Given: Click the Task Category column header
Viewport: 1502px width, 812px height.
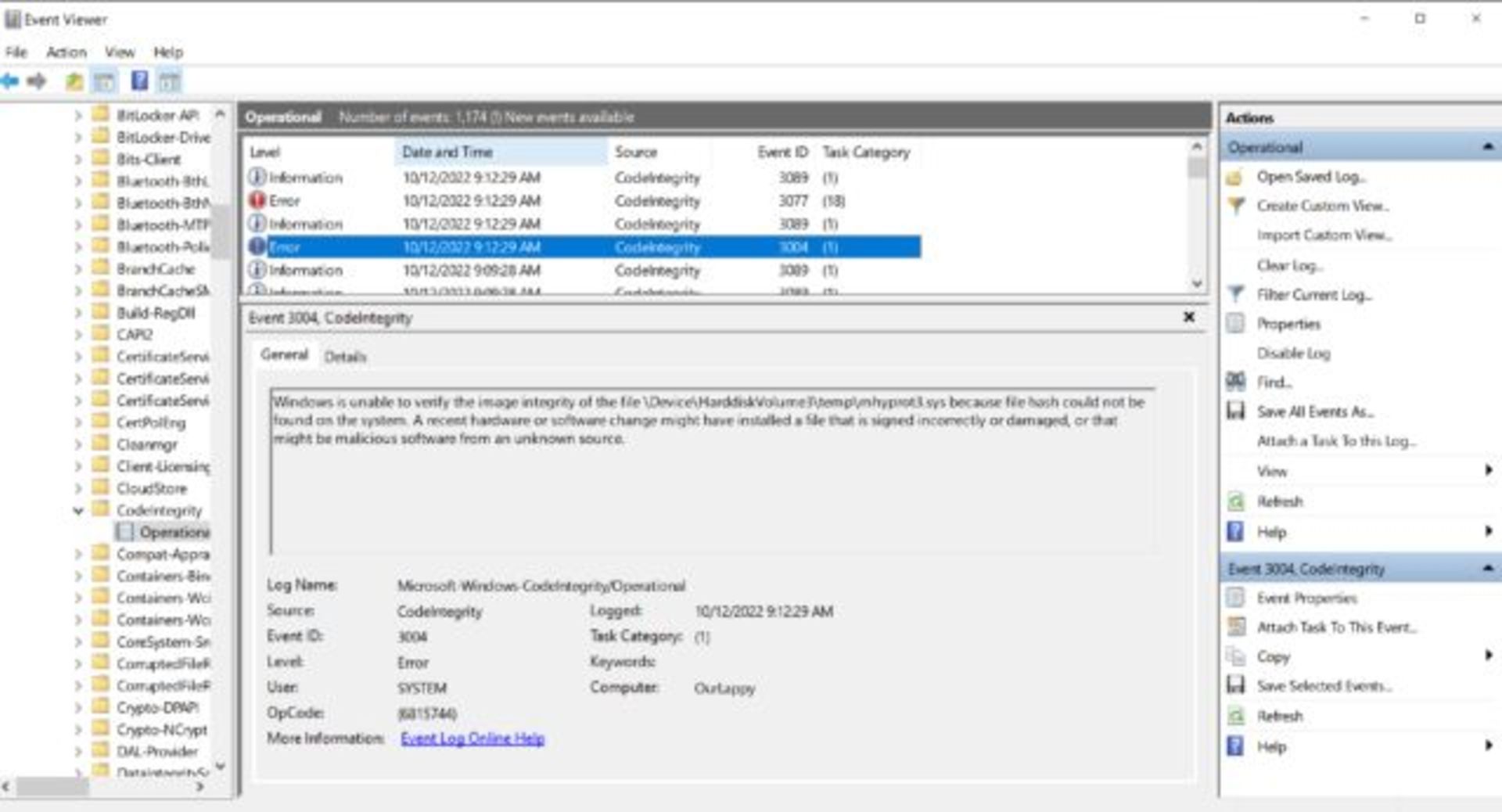Looking at the screenshot, I should point(866,152).
